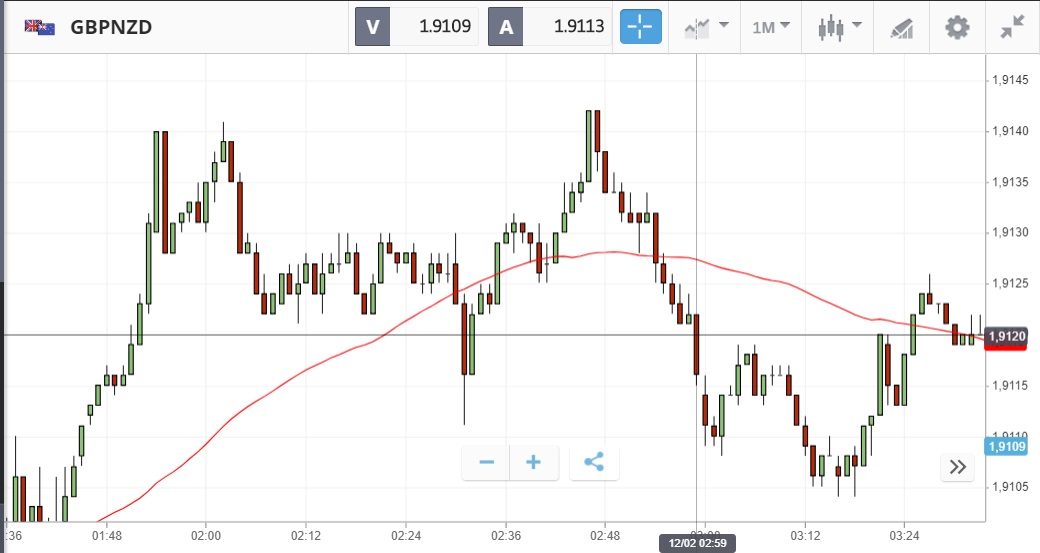Viewport: 1040px width, 553px height.
Task: Click the red 1,9120 price label
Action: tap(1006, 337)
